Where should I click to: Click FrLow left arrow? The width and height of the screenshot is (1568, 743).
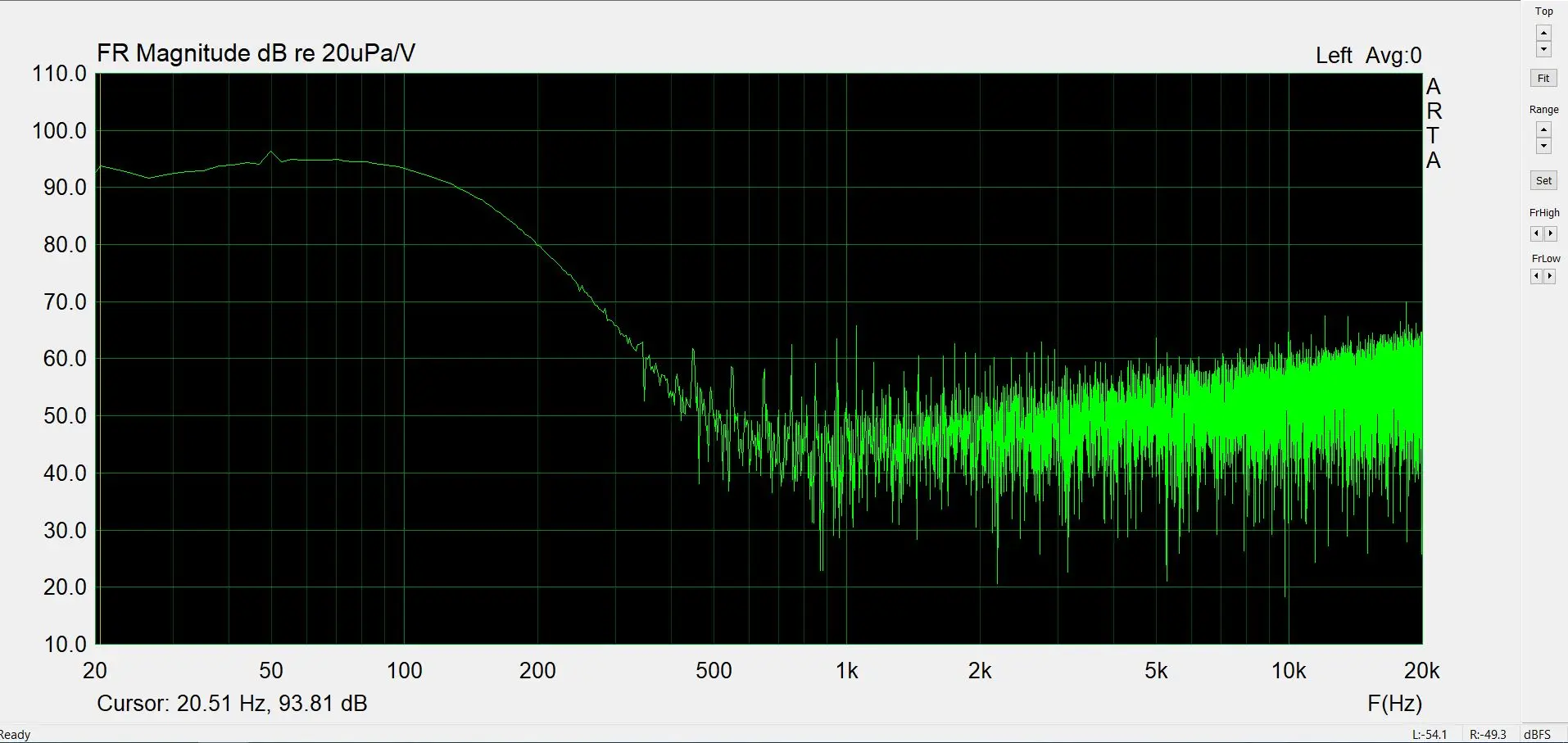(1537, 277)
